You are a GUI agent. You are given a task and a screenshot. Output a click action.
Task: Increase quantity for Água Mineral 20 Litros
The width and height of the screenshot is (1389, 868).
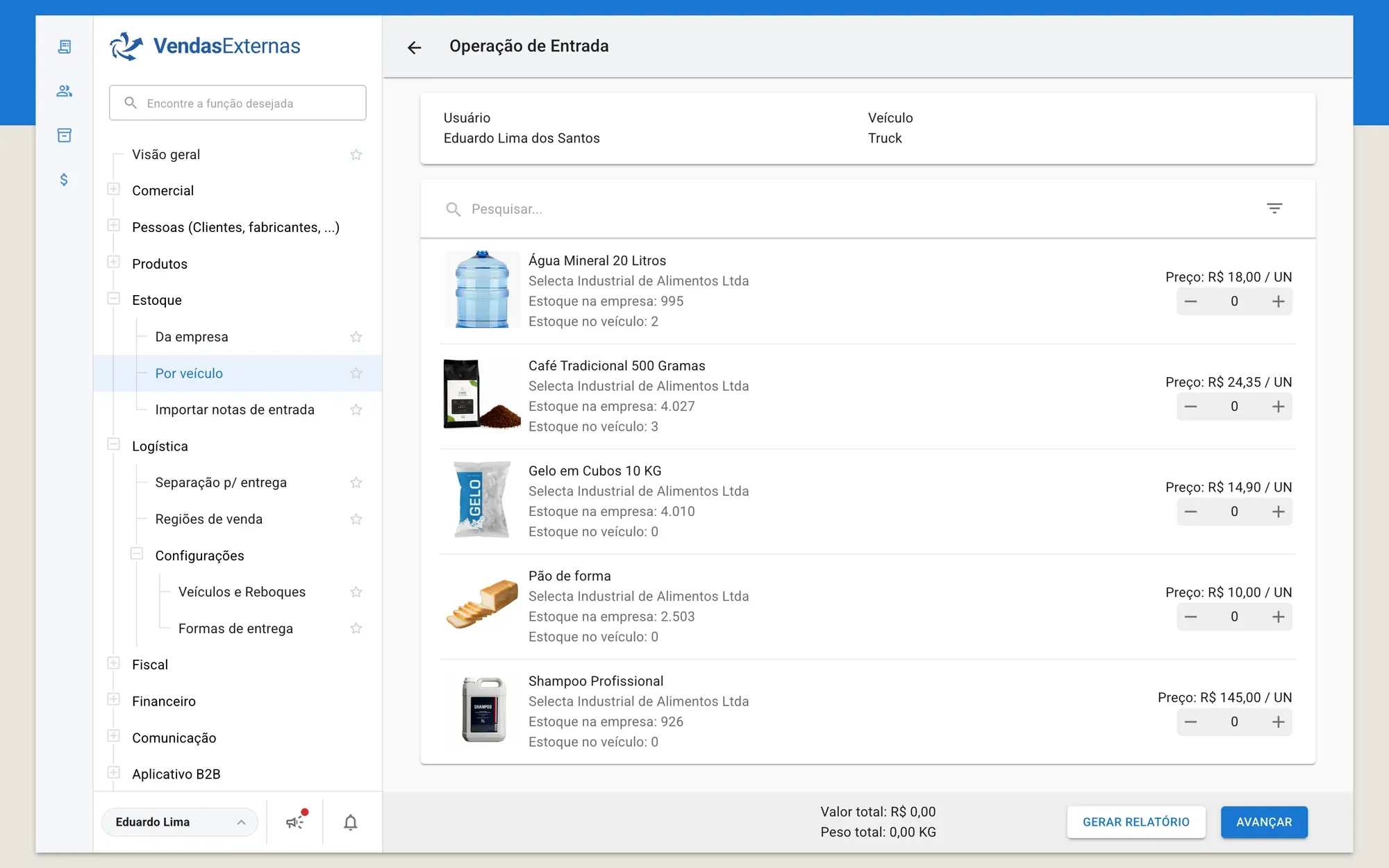click(1278, 301)
